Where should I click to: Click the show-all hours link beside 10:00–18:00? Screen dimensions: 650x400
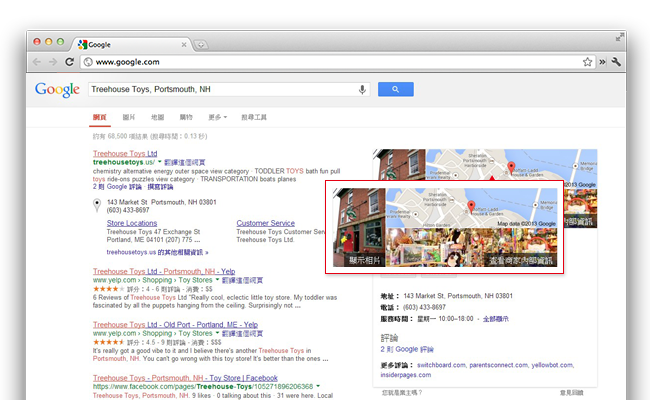pos(496,319)
